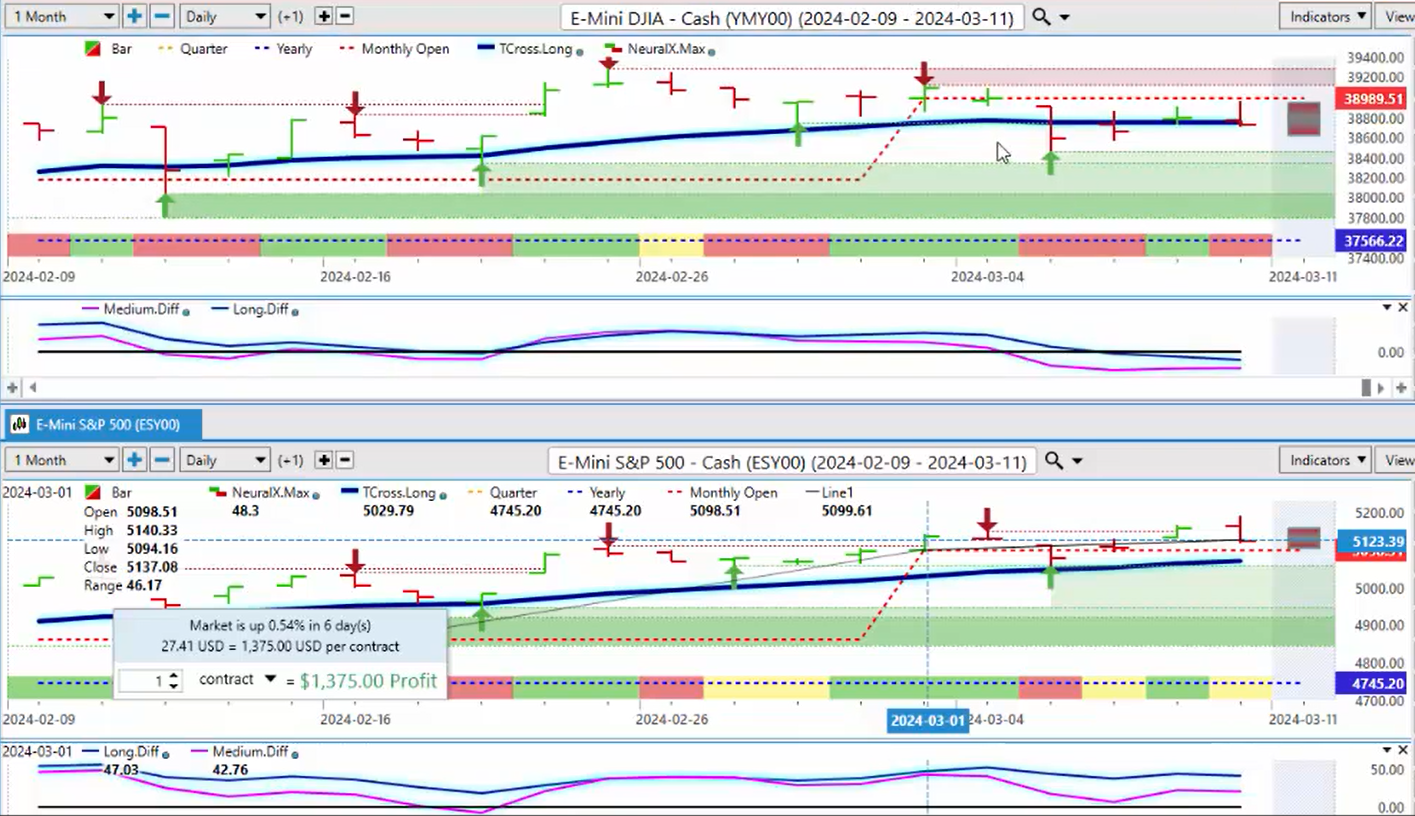Open 1 Month range dropdown in DJIA chart
This screenshot has height=816, width=1415.
pos(61,16)
